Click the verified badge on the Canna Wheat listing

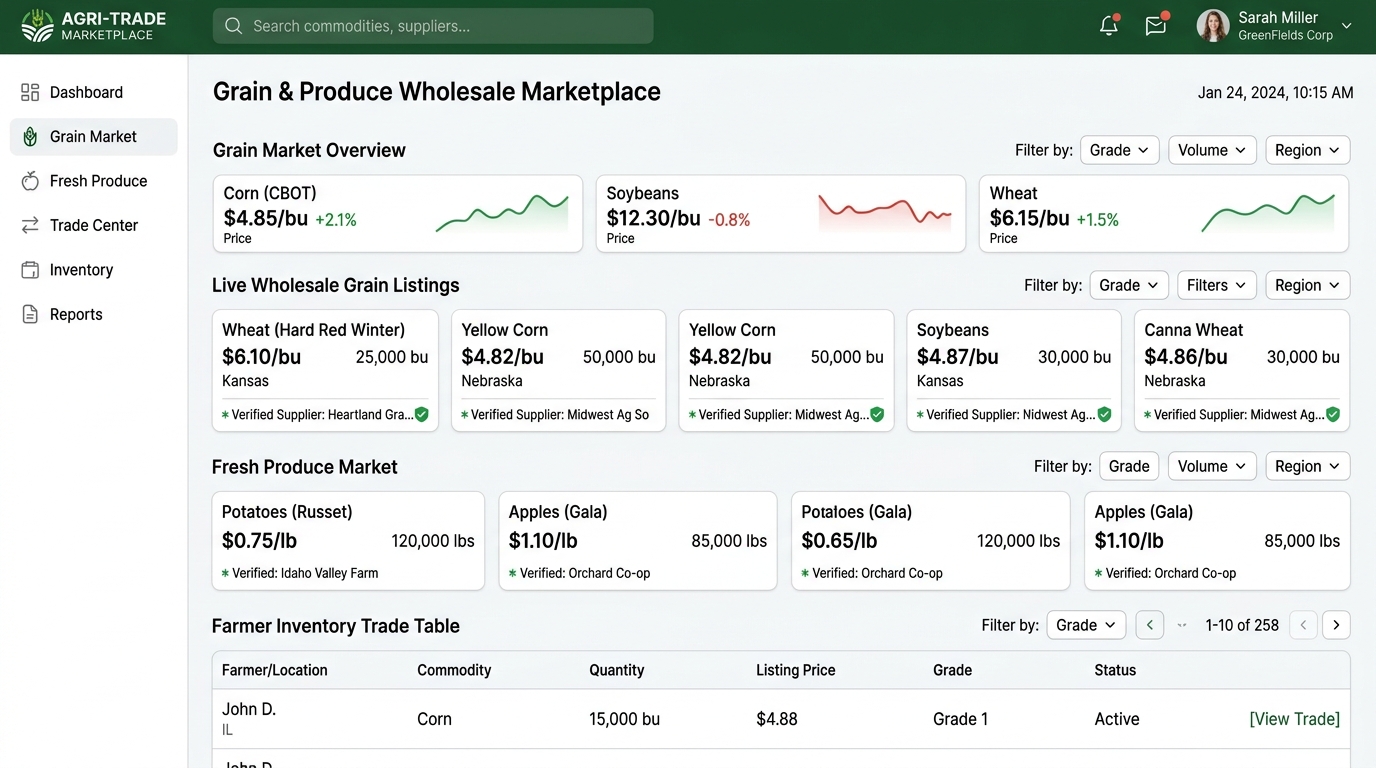[1333, 414]
